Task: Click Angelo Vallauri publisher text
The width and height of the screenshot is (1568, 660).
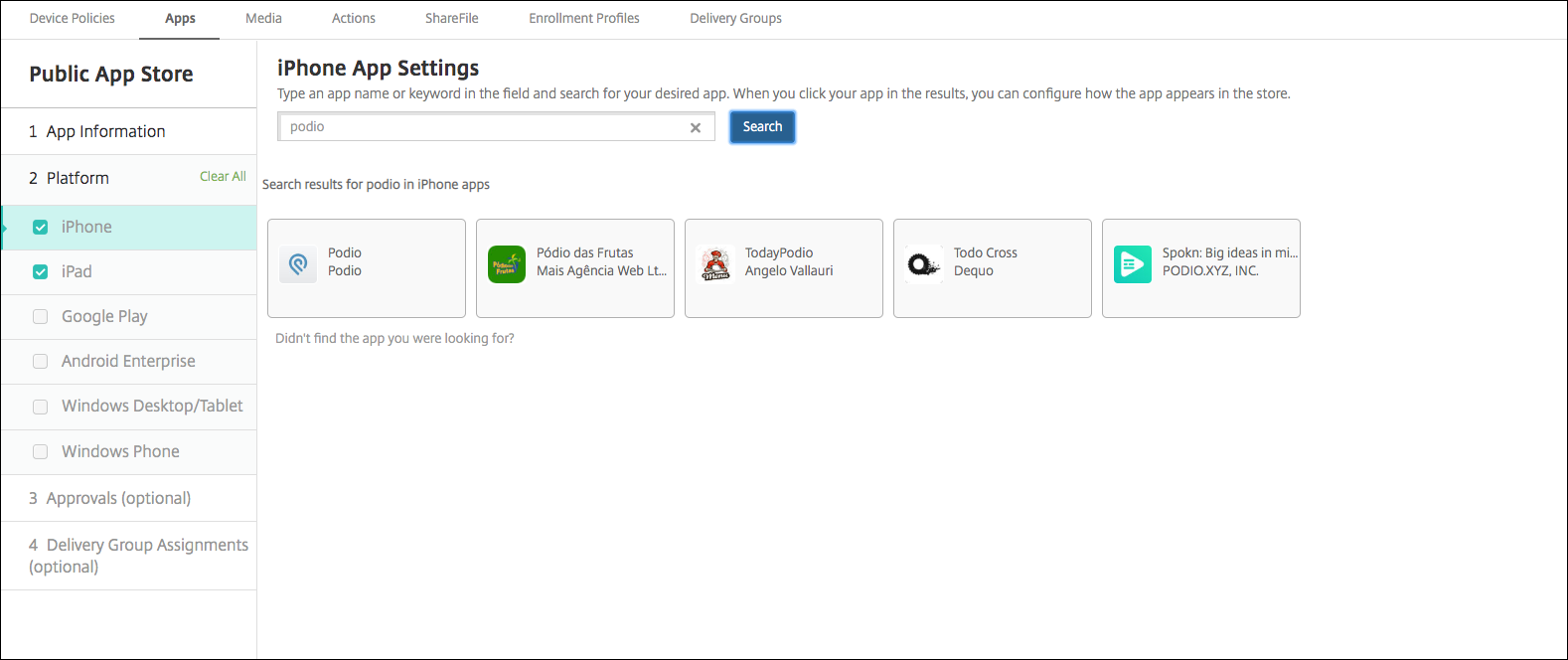Action: pos(789,270)
